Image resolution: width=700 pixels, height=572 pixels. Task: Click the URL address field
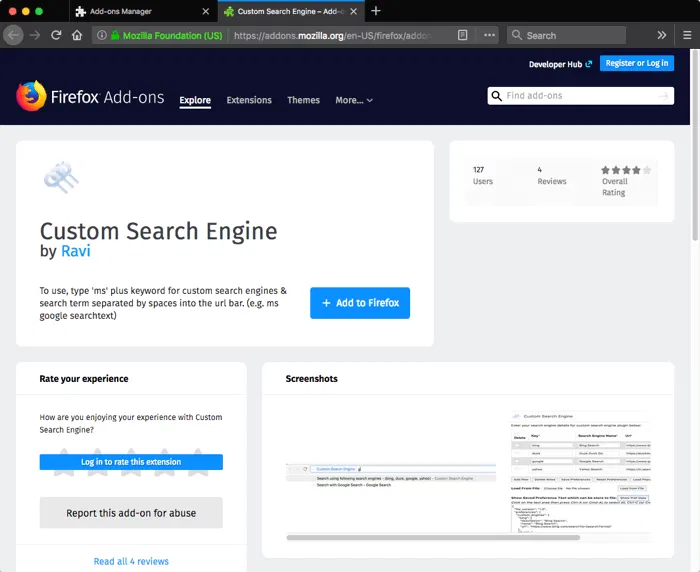tap(333, 35)
